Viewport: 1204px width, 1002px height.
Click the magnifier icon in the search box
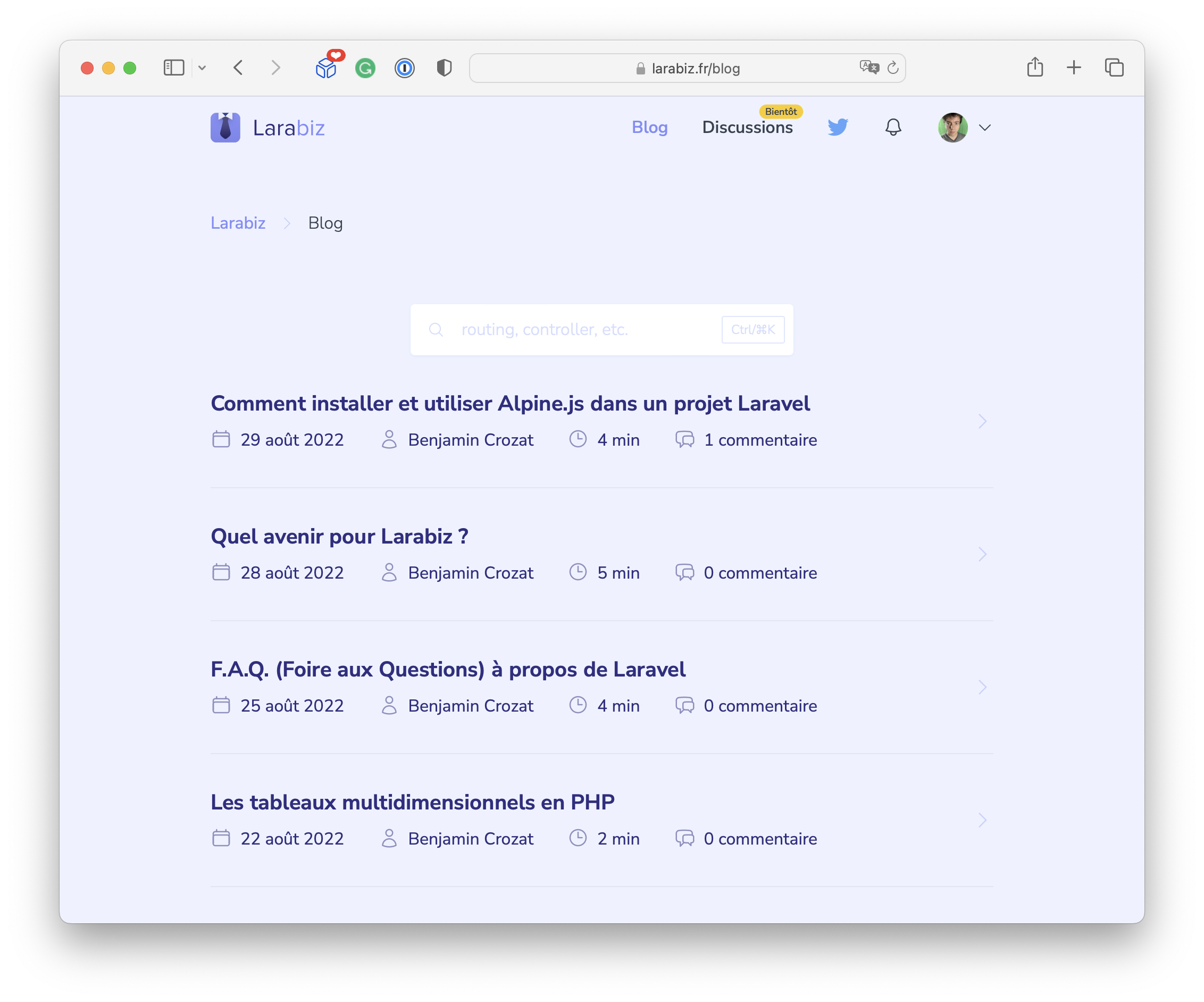click(x=436, y=330)
